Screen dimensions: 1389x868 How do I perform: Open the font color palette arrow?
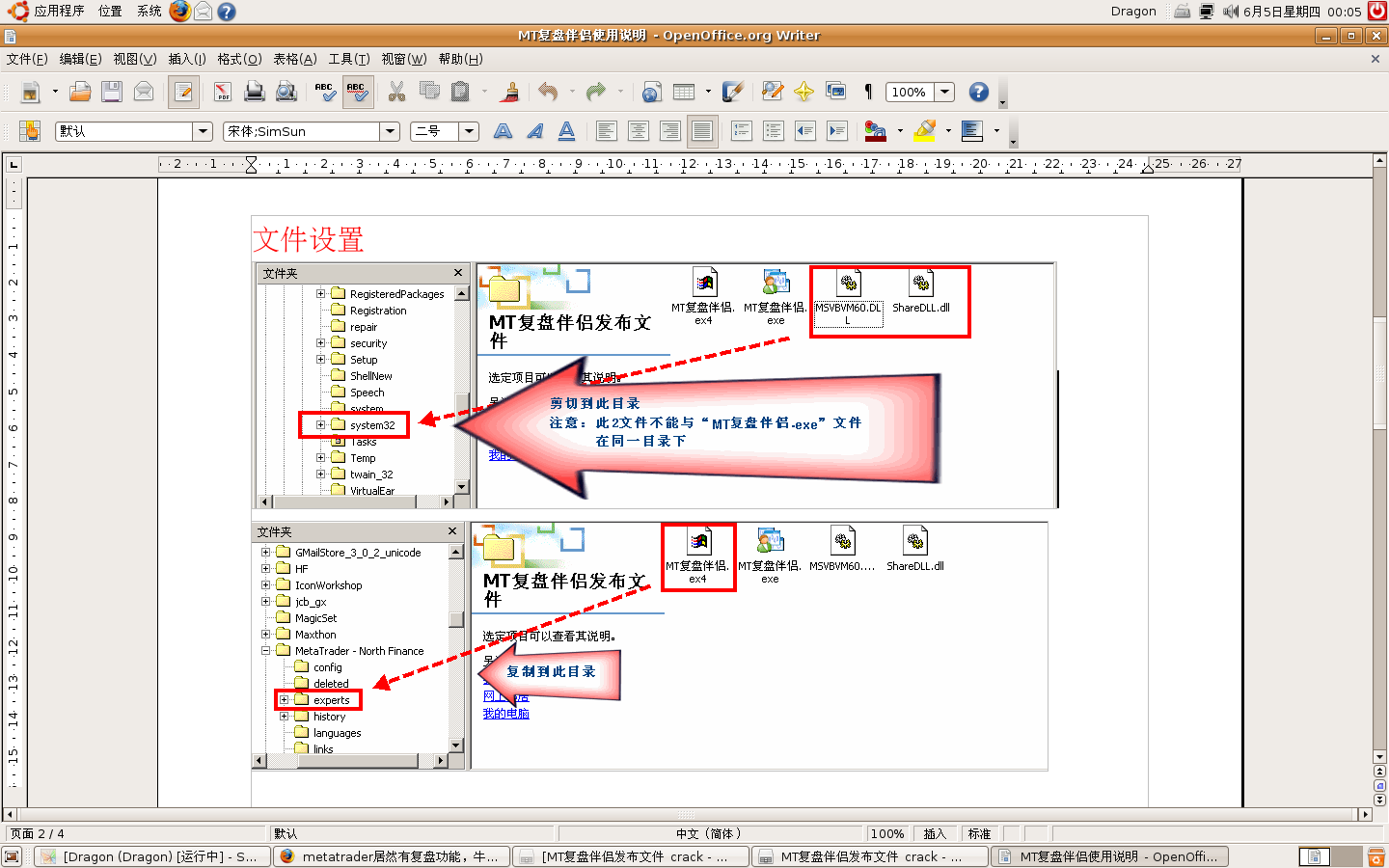click(900, 131)
